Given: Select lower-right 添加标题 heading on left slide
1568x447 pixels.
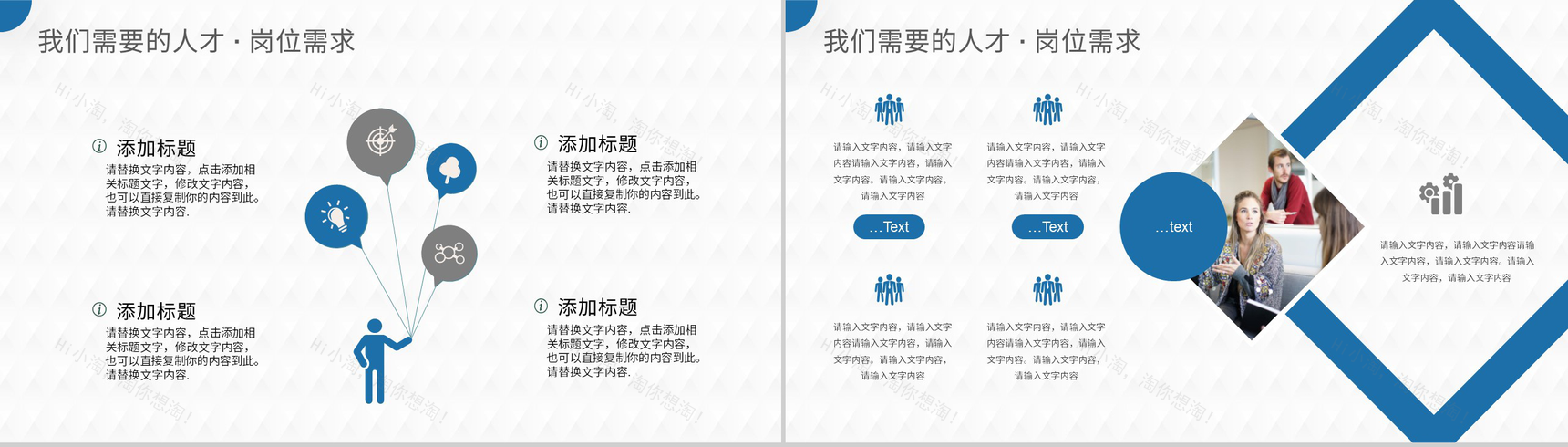Looking at the screenshot, I should (597, 307).
